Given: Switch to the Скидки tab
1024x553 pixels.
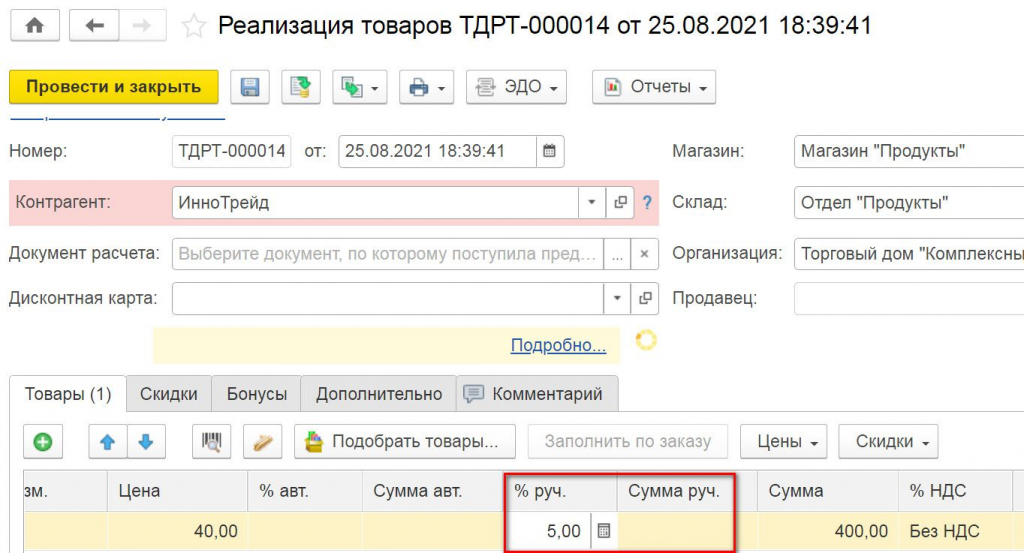Looking at the screenshot, I should [x=168, y=394].
